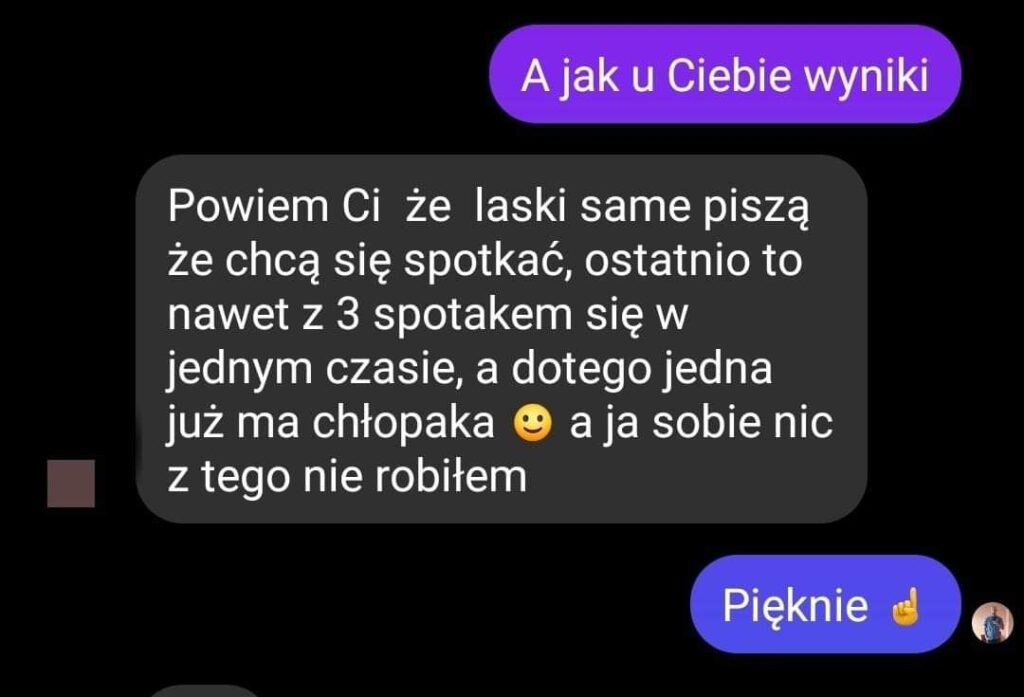Click the pointing-up finger emoji
The width and height of the screenshot is (1024, 697).
(x=906, y=606)
